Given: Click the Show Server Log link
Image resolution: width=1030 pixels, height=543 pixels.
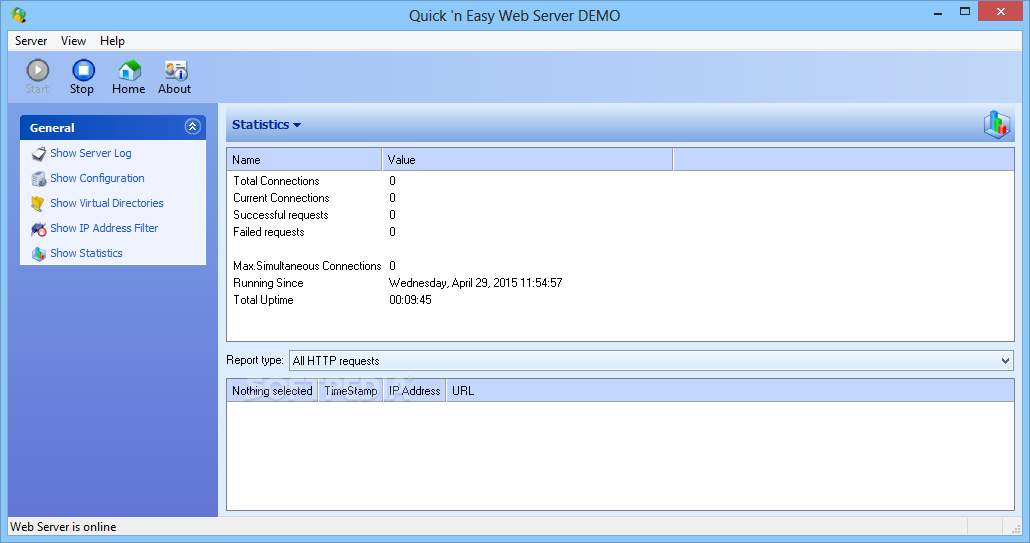Looking at the screenshot, I should [91, 153].
